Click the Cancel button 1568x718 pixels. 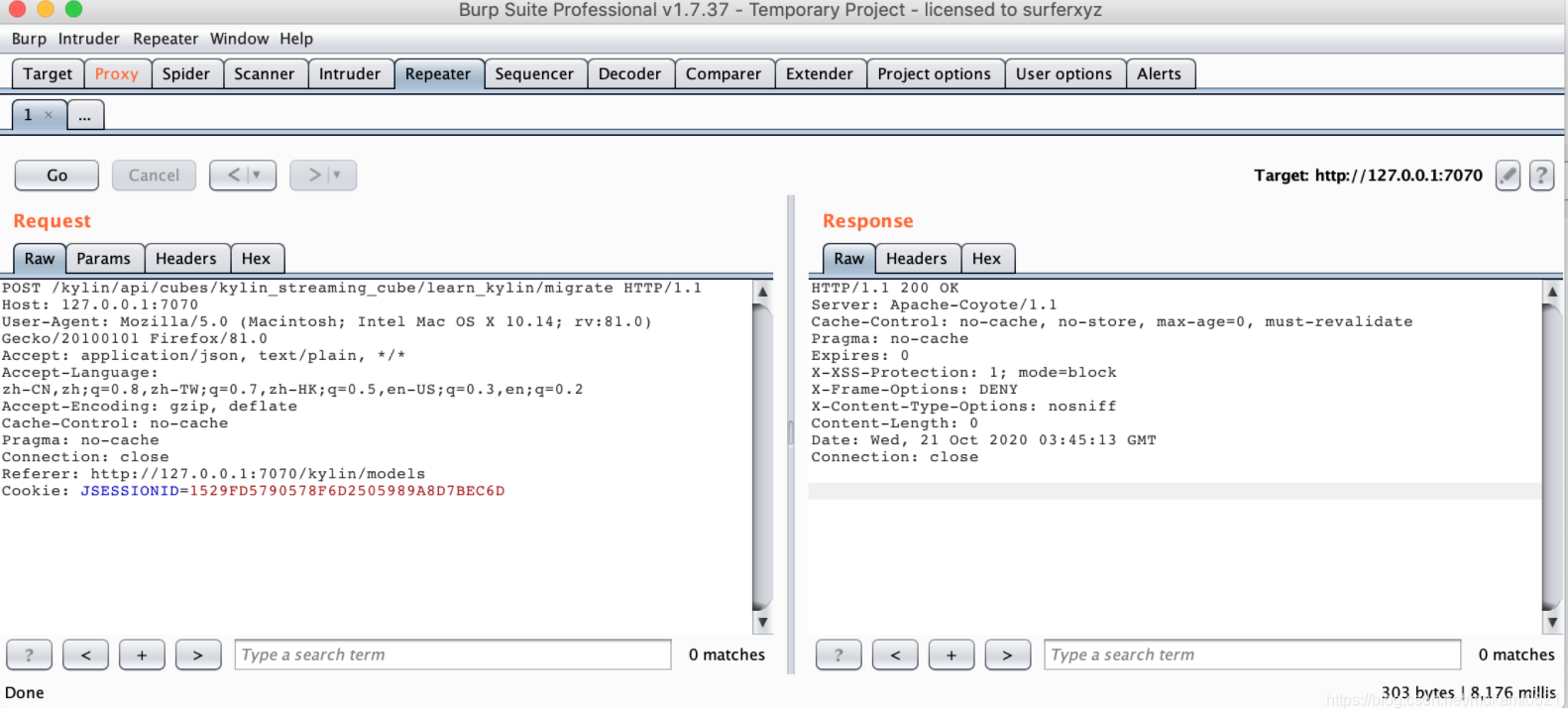pyautogui.click(x=154, y=176)
